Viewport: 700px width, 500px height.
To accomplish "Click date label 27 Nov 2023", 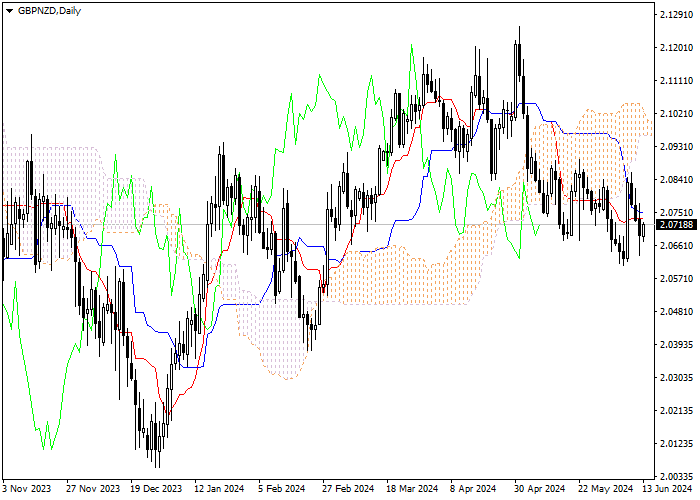I will pyautogui.click(x=93, y=489).
